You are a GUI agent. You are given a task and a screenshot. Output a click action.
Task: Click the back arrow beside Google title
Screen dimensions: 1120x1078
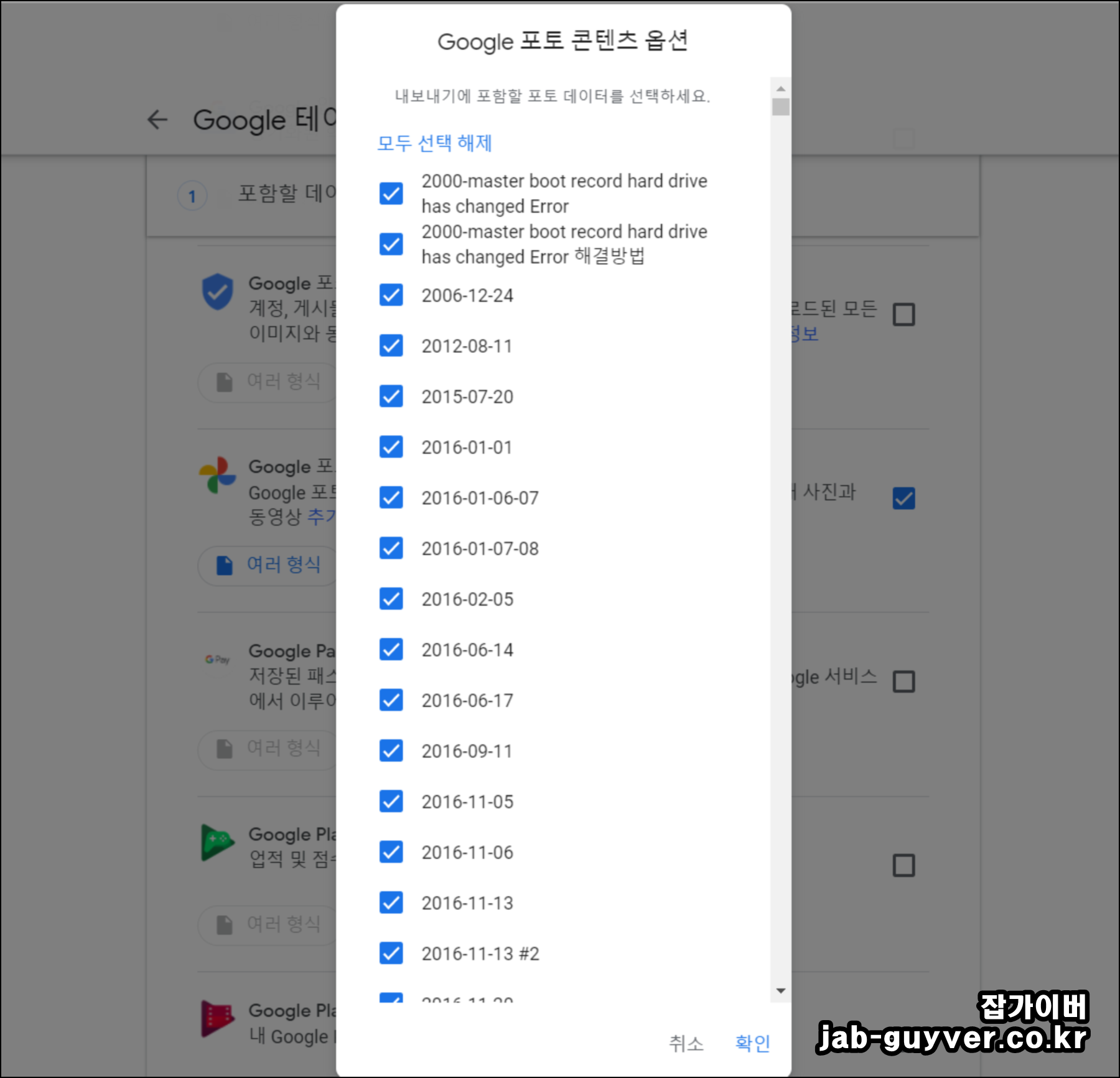pyautogui.click(x=157, y=120)
